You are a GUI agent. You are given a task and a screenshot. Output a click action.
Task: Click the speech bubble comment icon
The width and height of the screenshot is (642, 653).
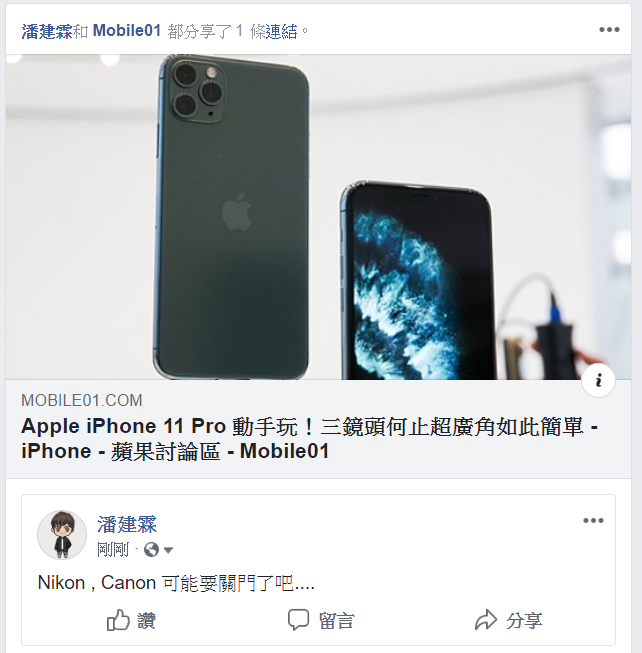click(x=299, y=620)
